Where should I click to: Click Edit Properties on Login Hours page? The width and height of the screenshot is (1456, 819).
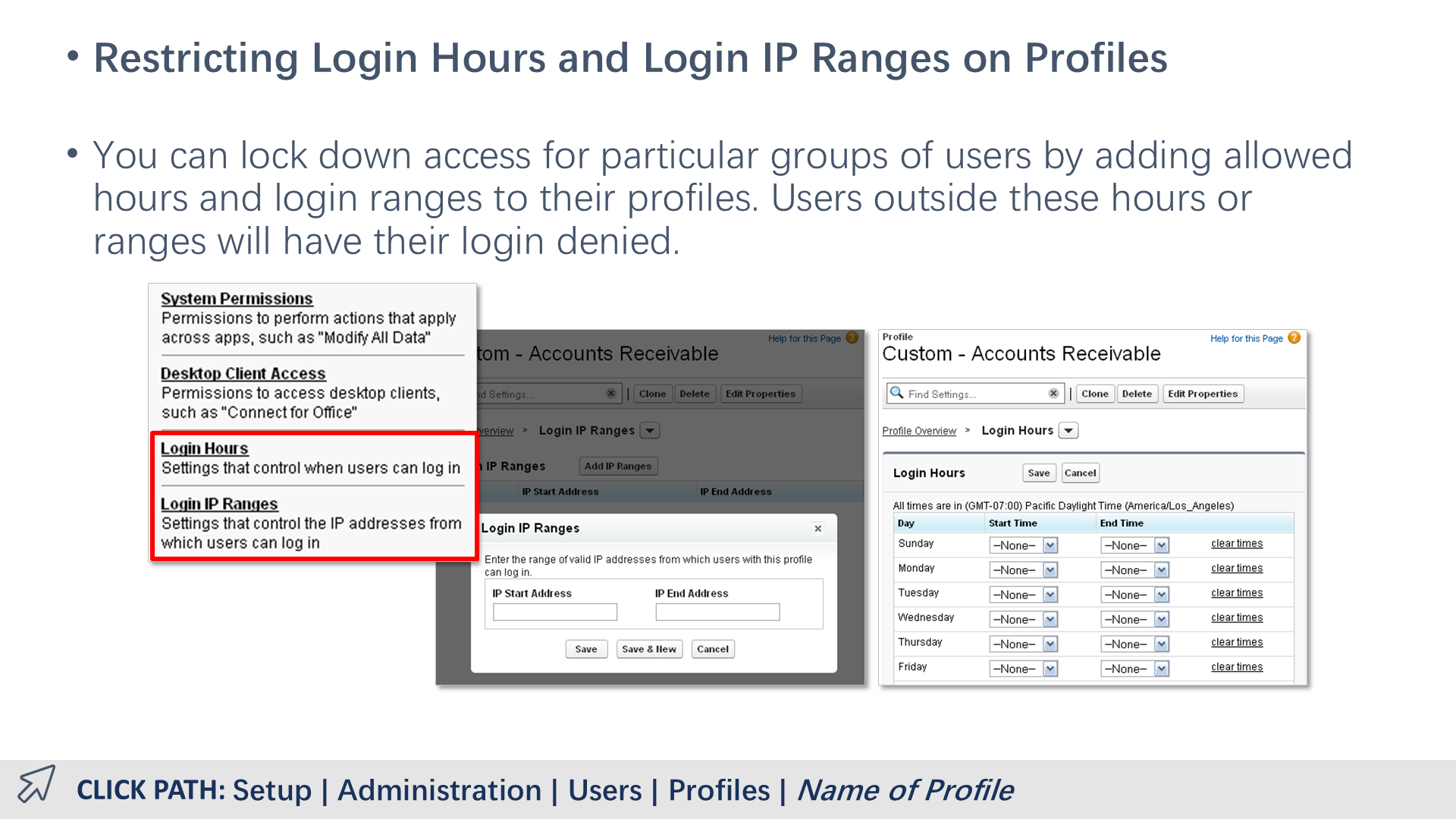click(1203, 394)
